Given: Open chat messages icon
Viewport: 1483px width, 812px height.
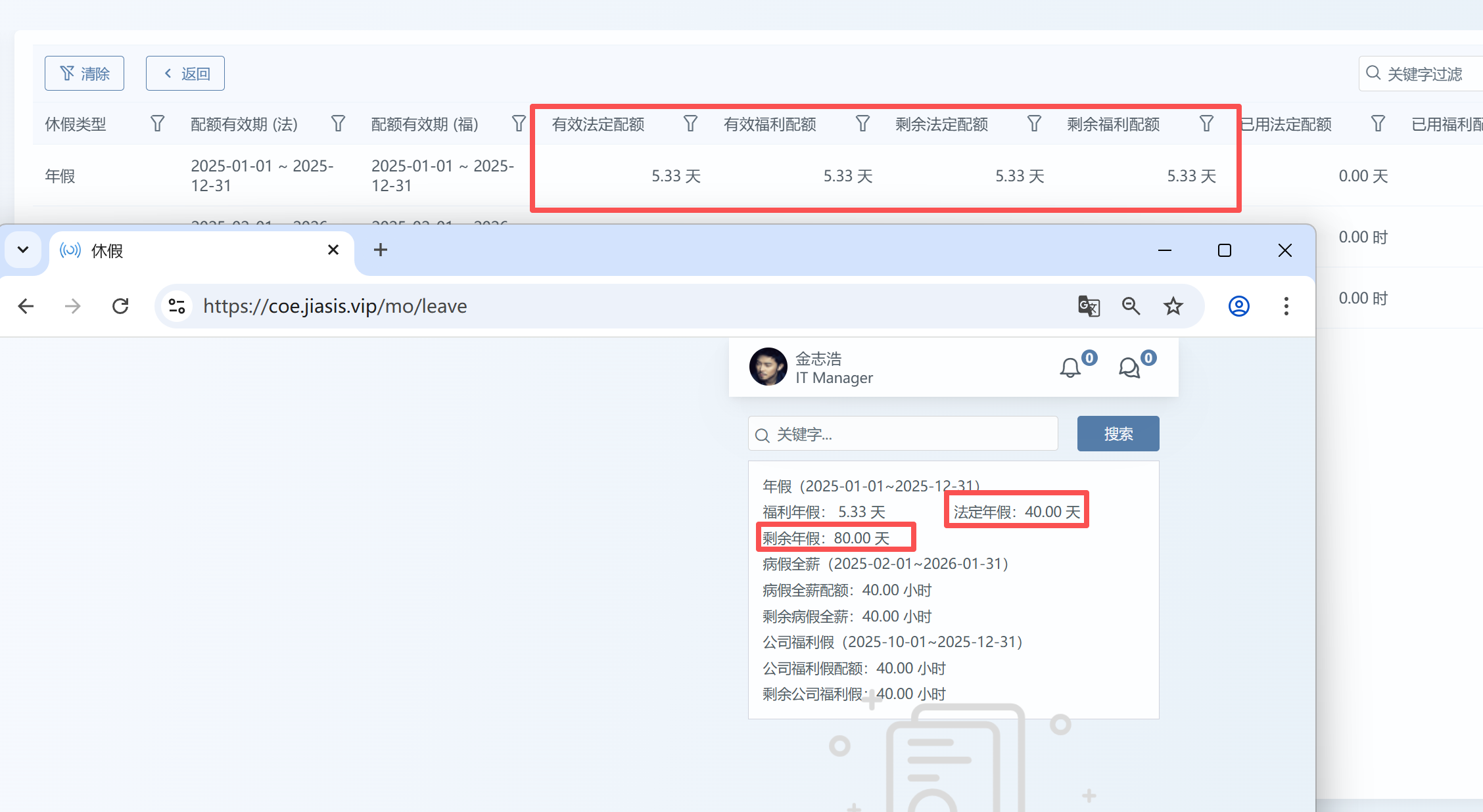Looking at the screenshot, I should point(1129,368).
